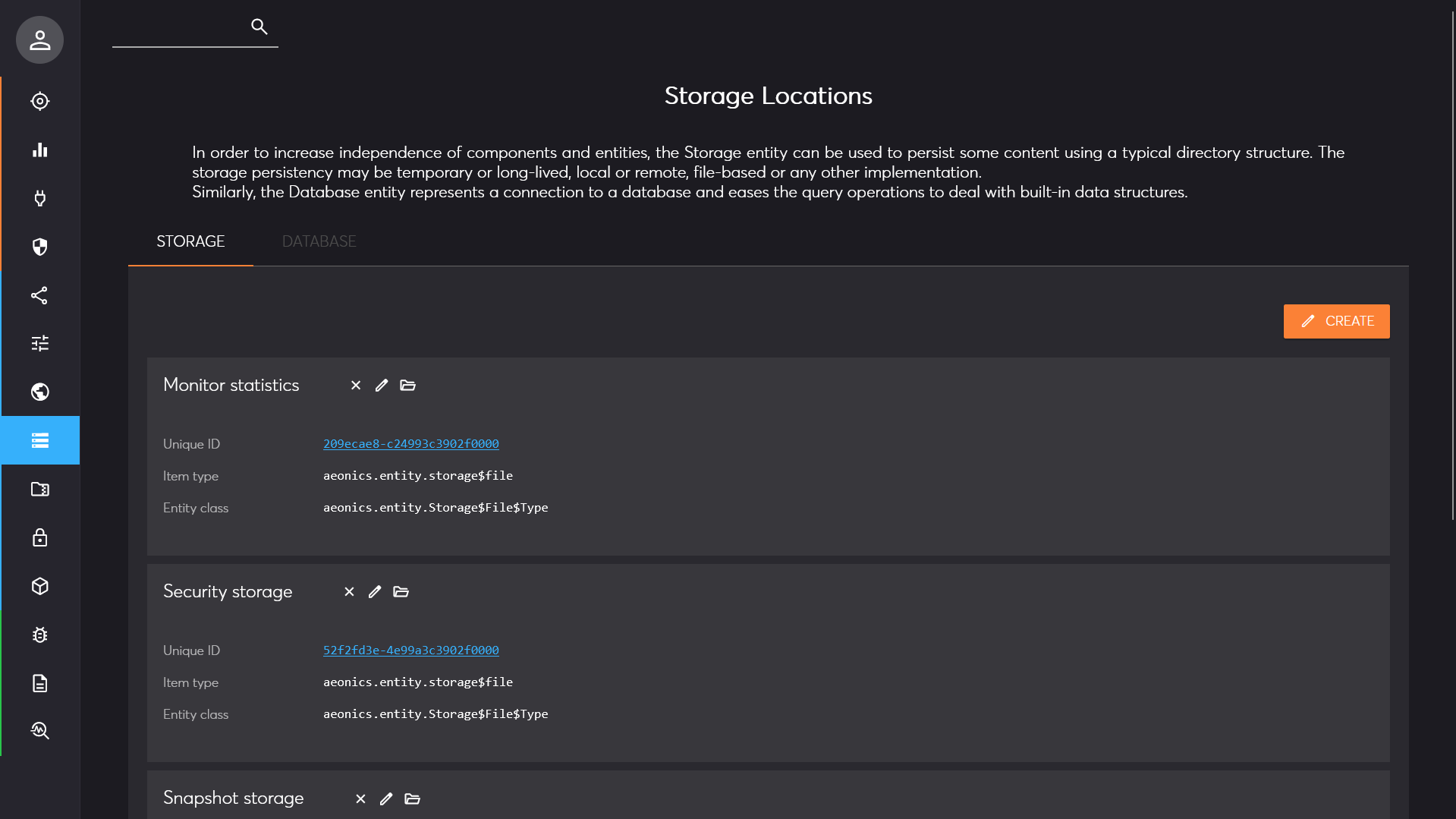Browse files of Security storage

pos(401,592)
